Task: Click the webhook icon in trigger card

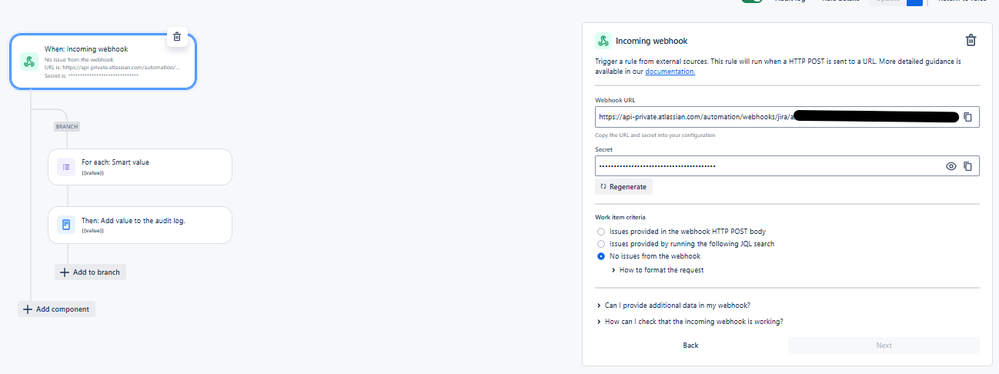Action: [29, 61]
